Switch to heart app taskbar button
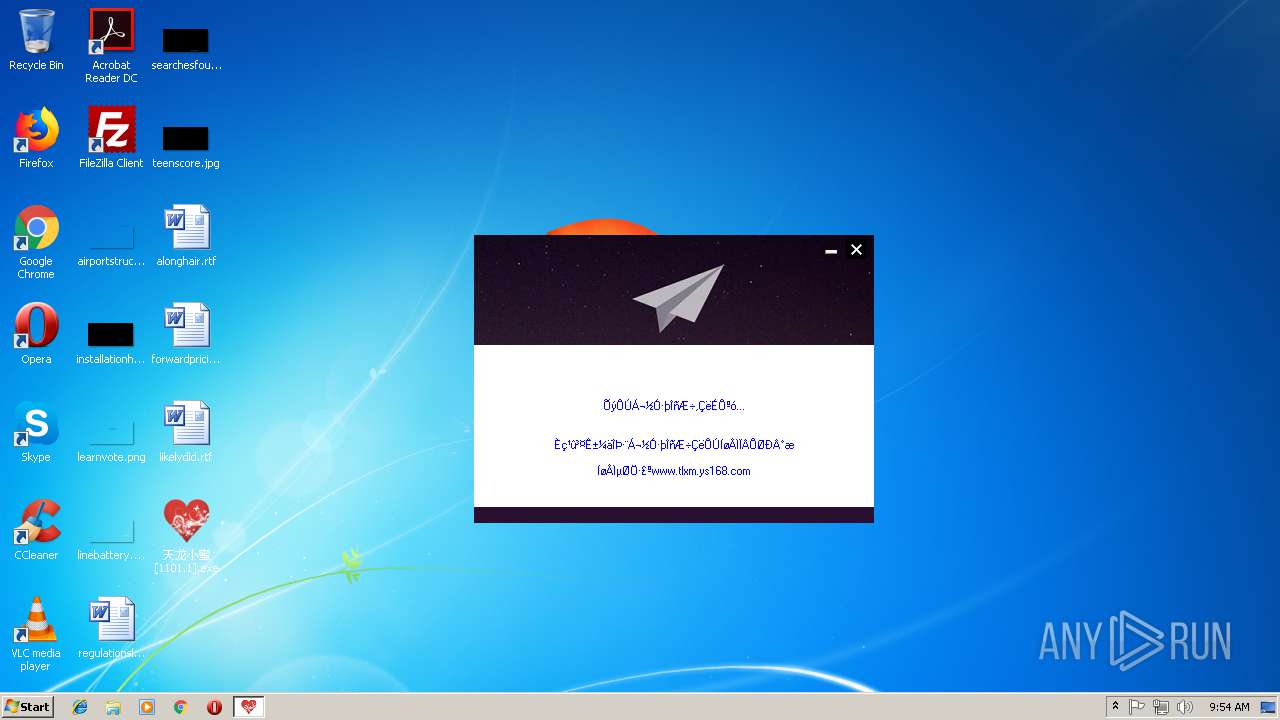 249,707
